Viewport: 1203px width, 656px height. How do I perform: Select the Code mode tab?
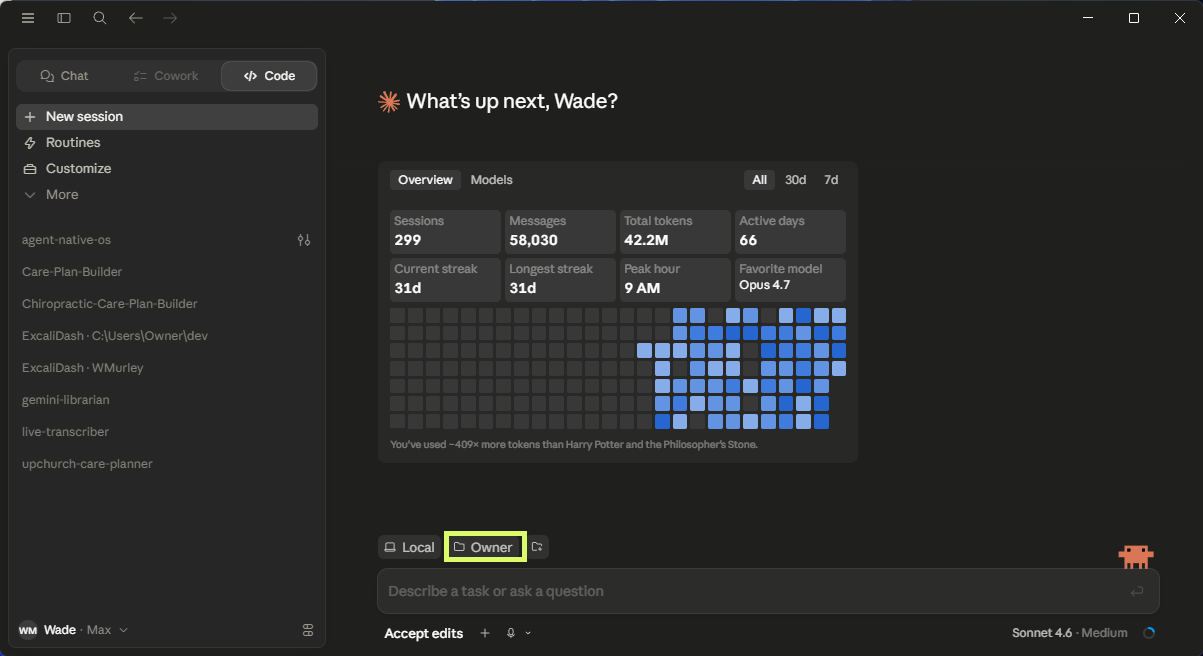pyautogui.click(x=269, y=76)
